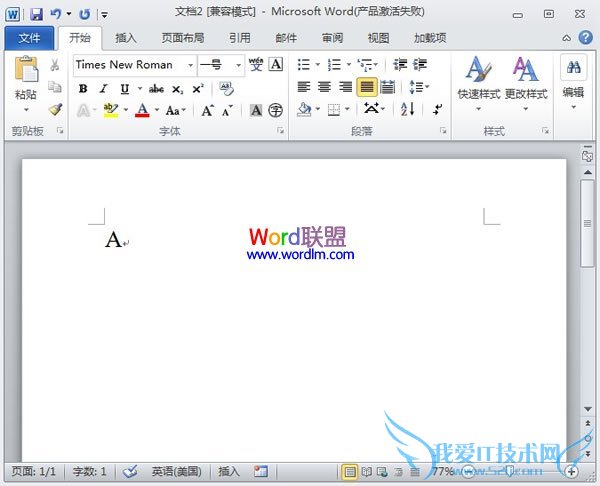Grow font size with large A icon
Image resolution: width=600 pixels, height=486 pixels.
(207, 111)
